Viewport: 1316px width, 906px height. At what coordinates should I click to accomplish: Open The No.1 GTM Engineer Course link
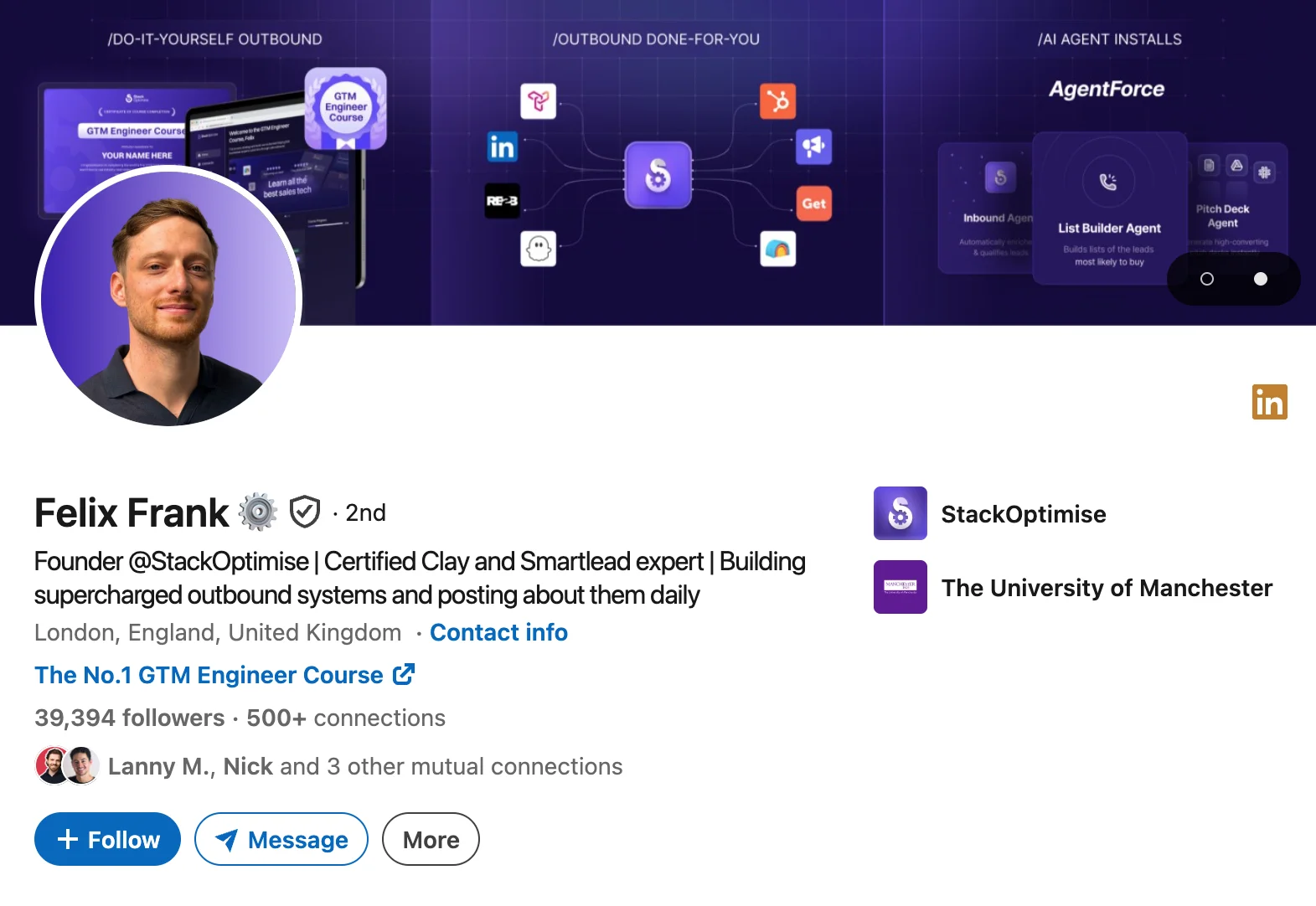point(224,675)
